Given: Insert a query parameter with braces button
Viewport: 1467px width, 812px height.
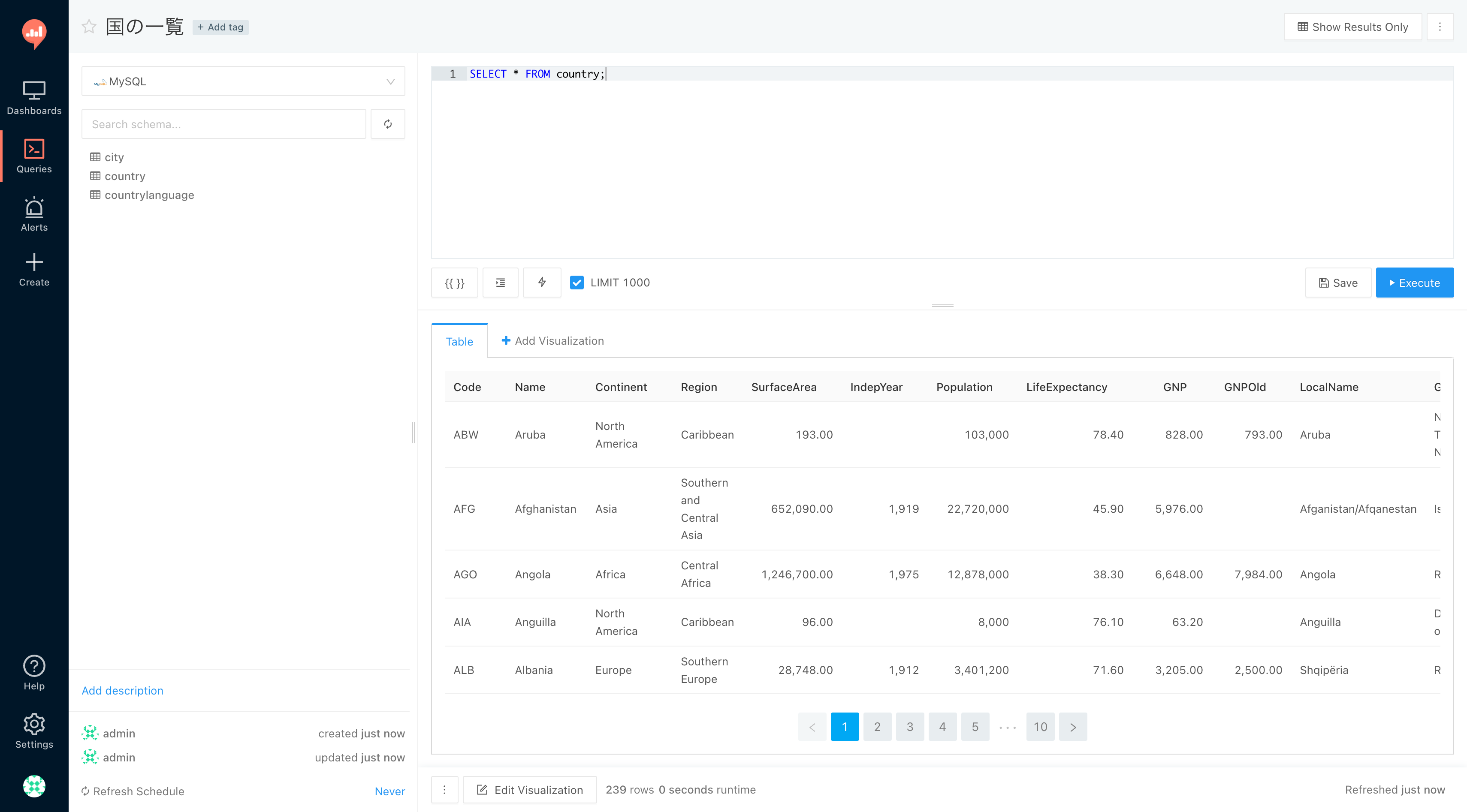Looking at the screenshot, I should (x=454, y=283).
